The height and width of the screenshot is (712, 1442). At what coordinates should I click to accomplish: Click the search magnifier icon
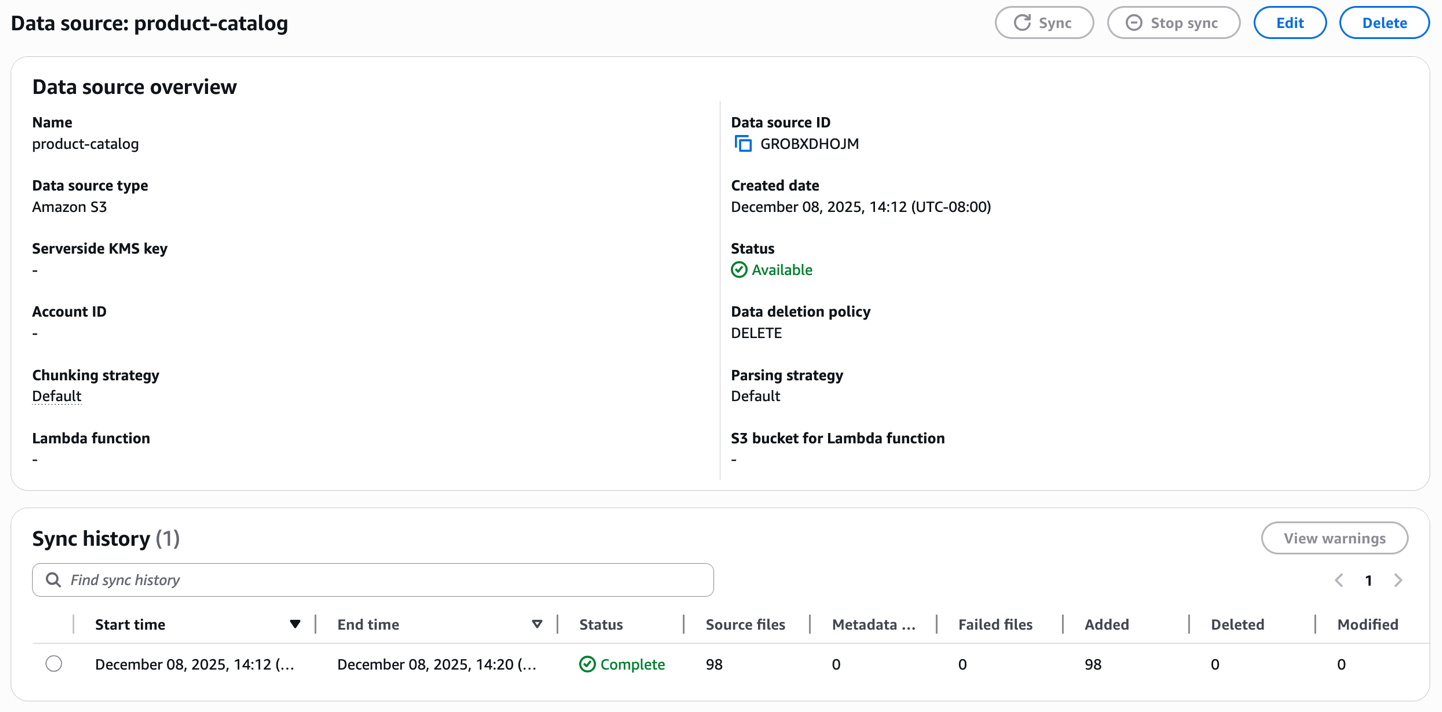coord(54,580)
